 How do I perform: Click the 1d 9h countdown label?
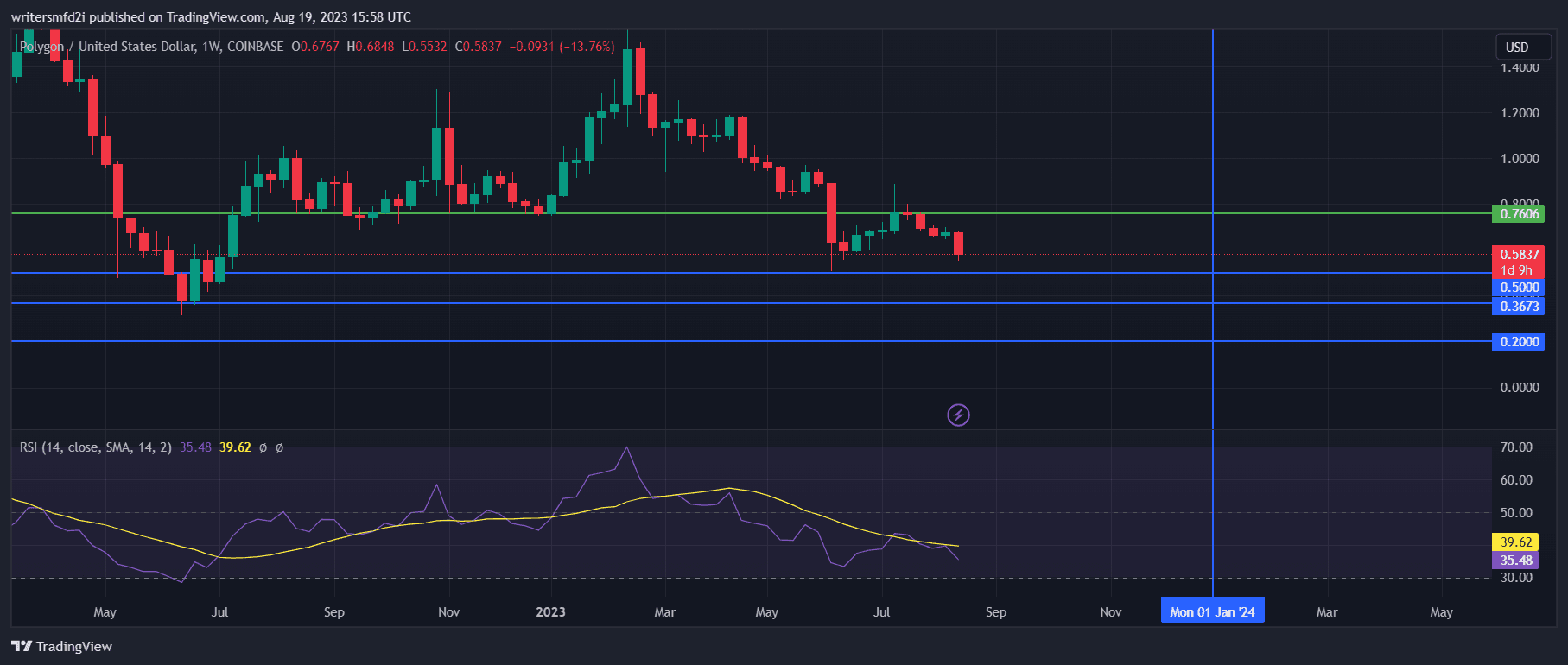pos(1517,270)
